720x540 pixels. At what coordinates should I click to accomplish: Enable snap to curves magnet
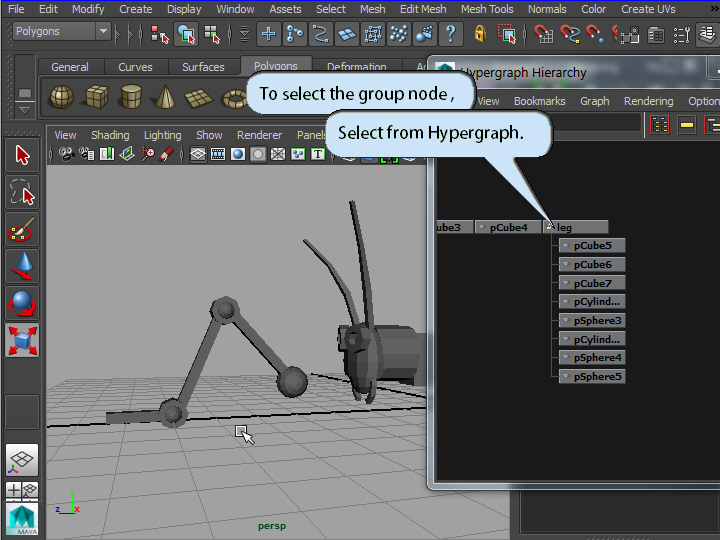tap(570, 34)
